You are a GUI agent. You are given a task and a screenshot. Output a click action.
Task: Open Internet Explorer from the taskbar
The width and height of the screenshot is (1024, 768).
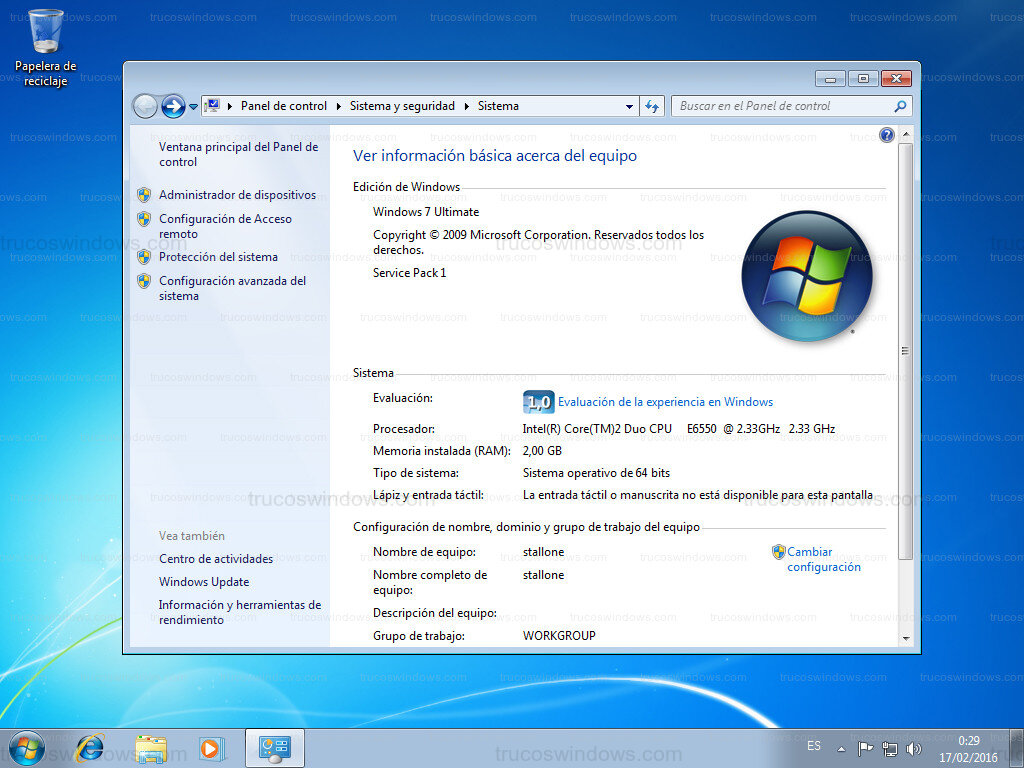click(90, 747)
